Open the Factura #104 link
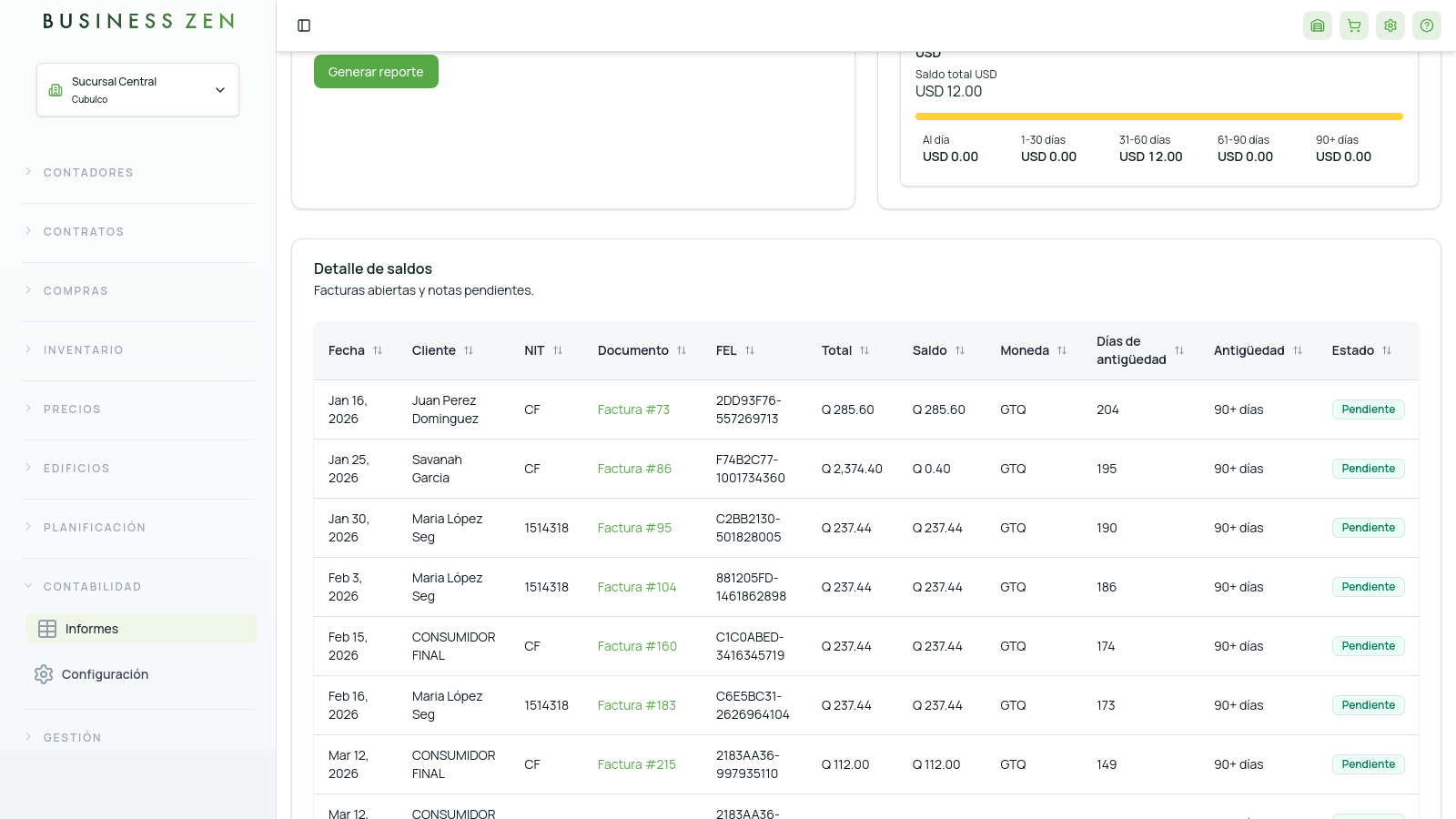Screen dimensions: 1456x819 (637, 587)
